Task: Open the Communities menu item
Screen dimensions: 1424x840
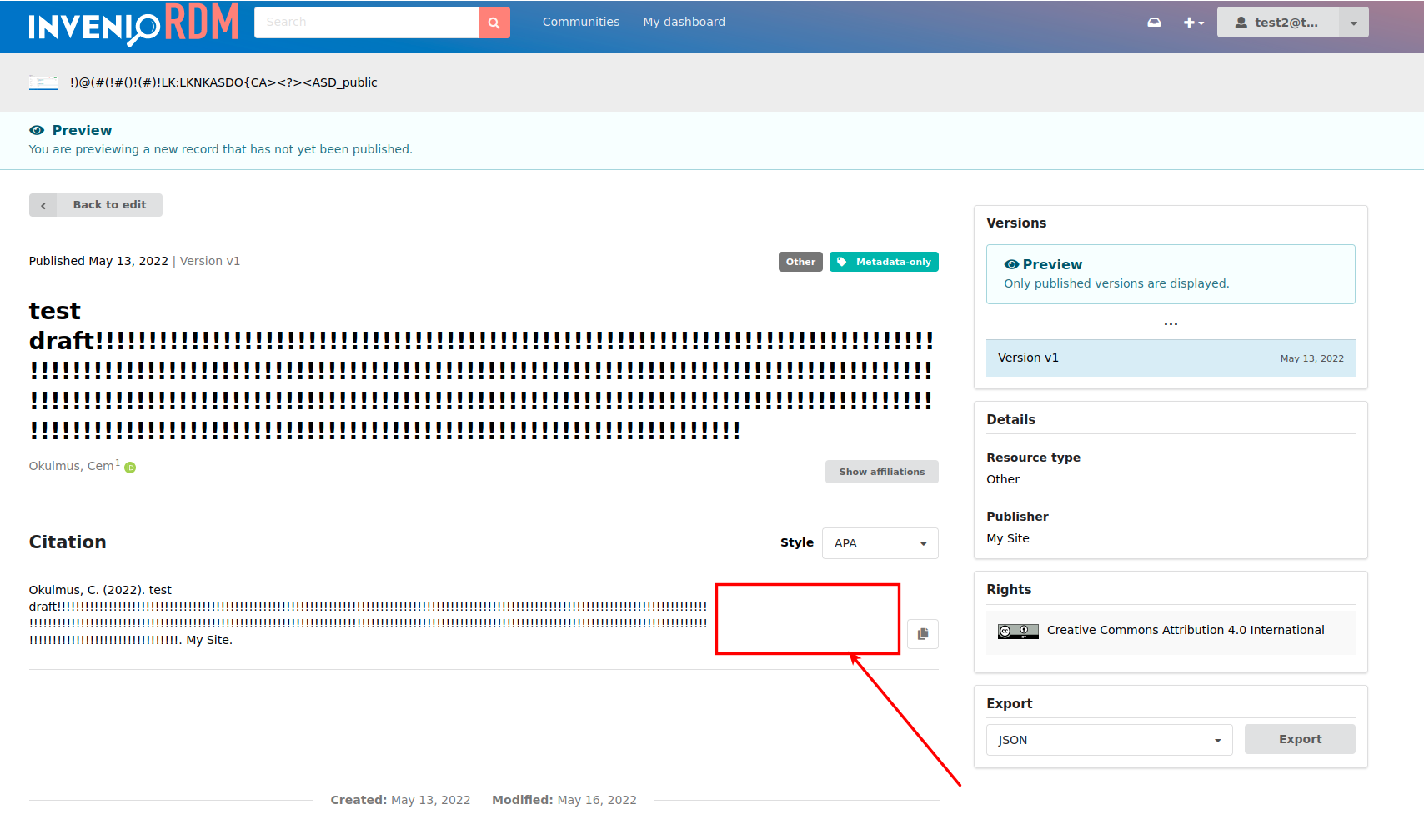Action: tap(580, 22)
